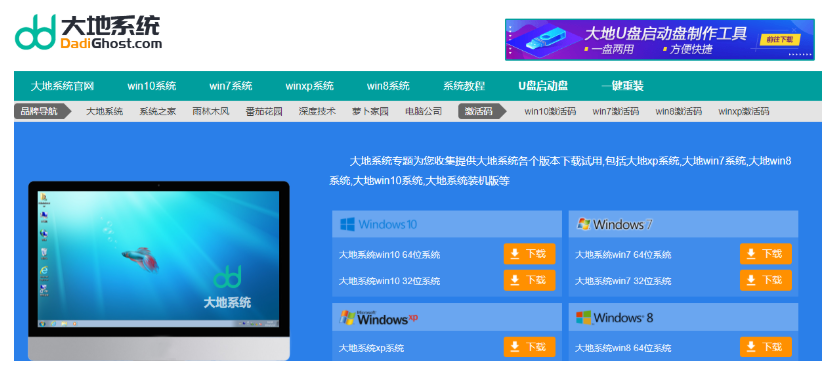Open the 大地系统官网 menu item
This screenshot has width=839, height=373.
[x=63, y=86]
